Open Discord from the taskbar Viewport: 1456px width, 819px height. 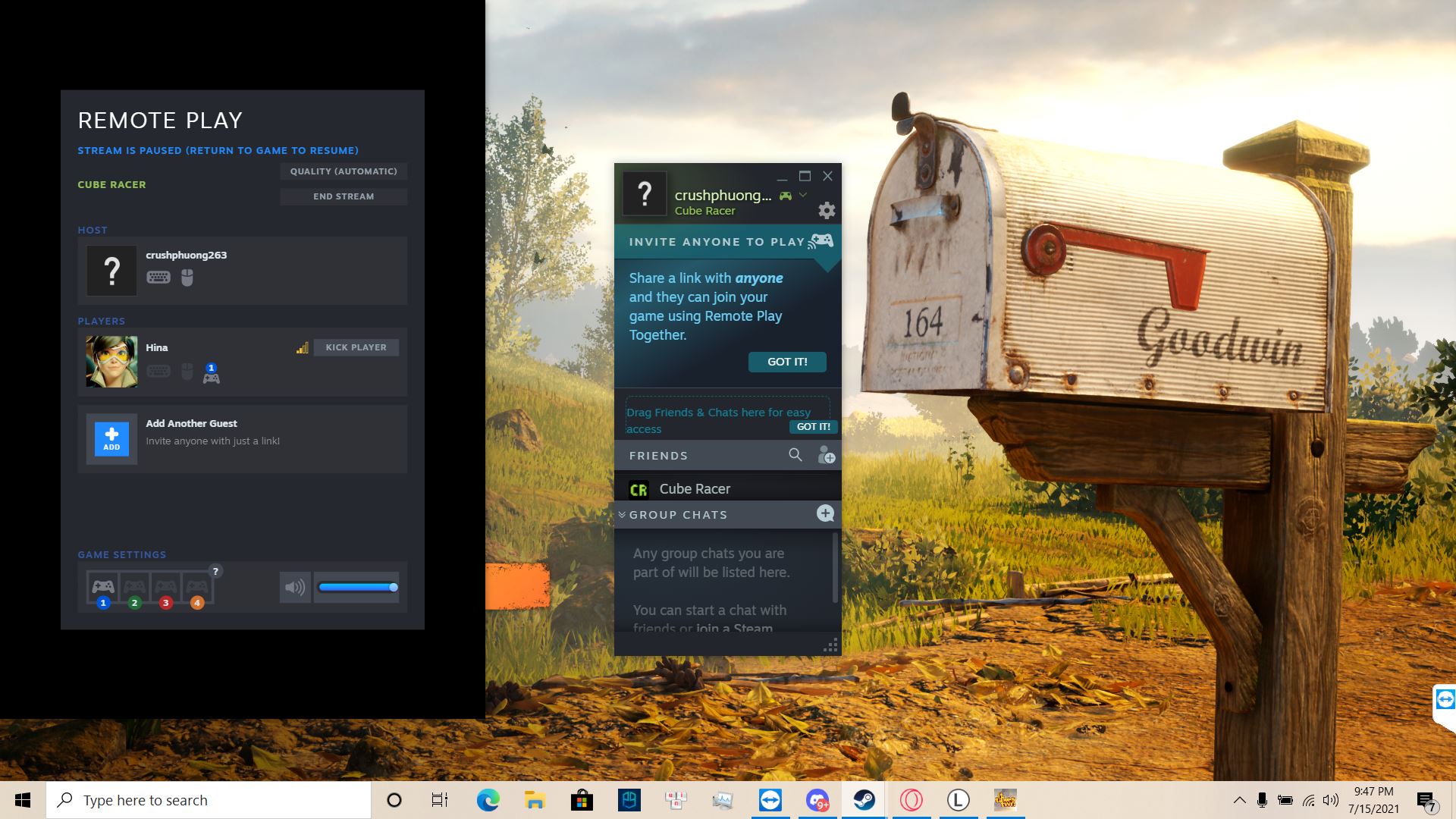[817, 800]
